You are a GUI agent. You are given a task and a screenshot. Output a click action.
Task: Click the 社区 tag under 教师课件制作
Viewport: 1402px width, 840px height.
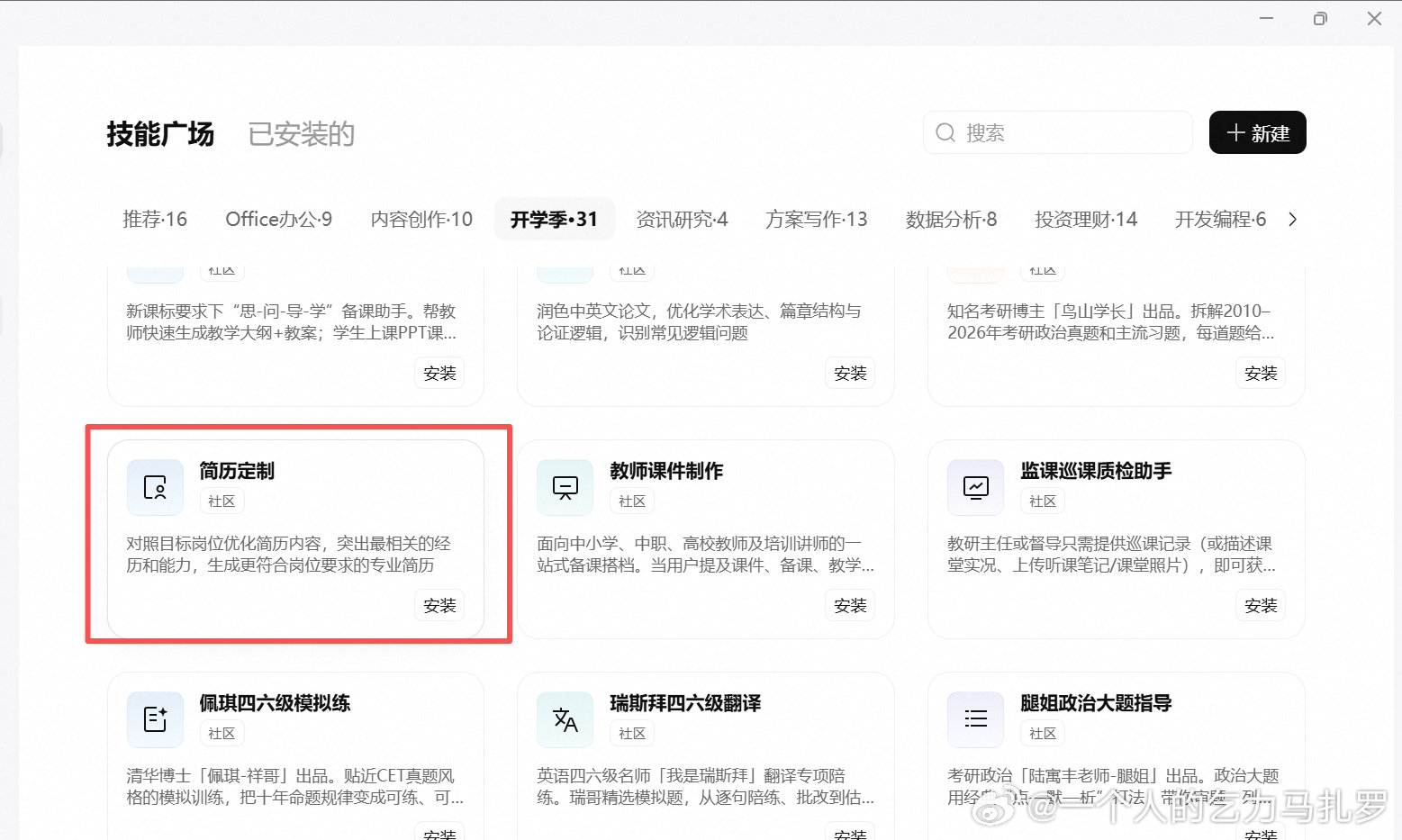(632, 501)
